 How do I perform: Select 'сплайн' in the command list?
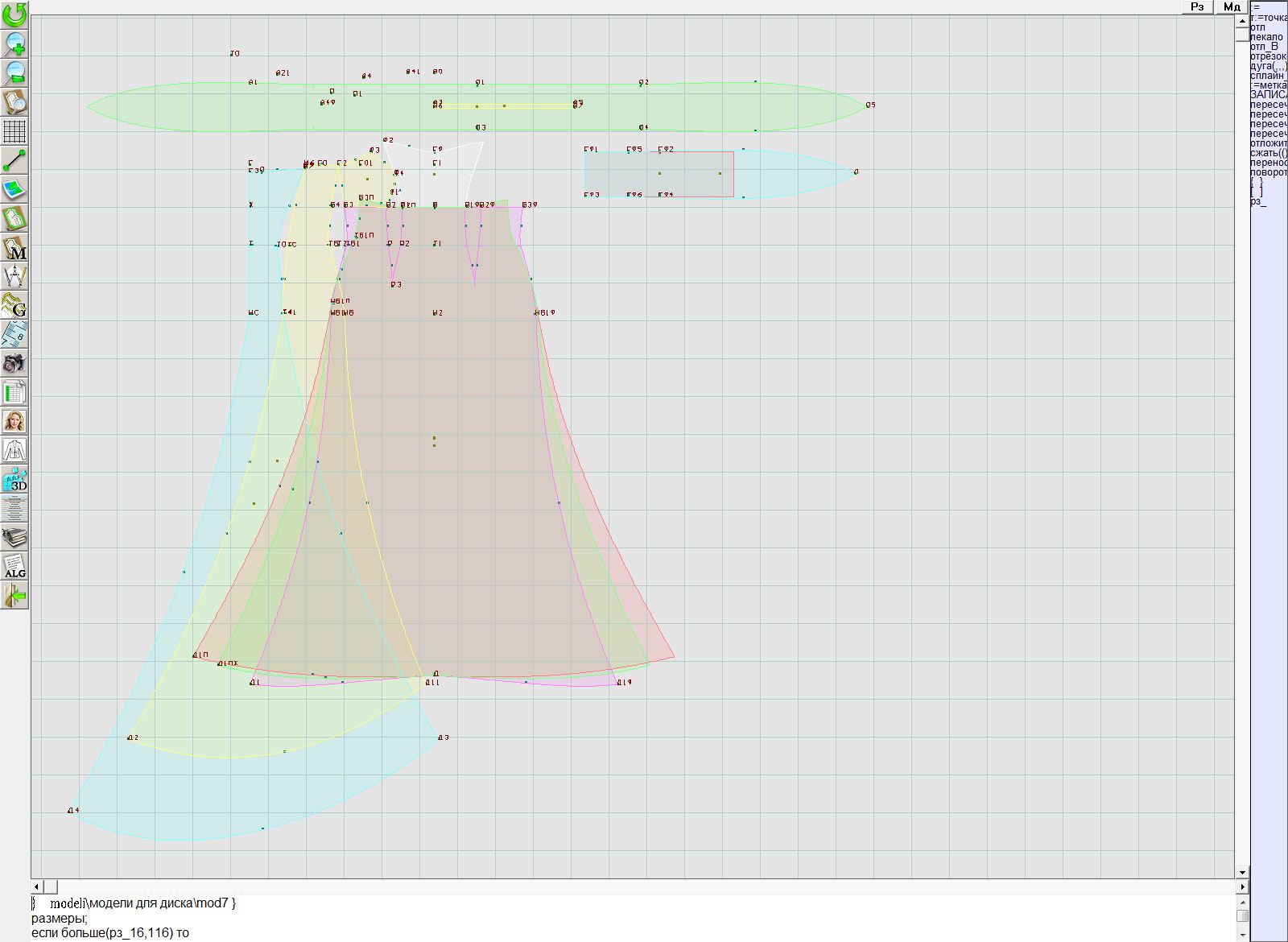tap(1268, 76)
